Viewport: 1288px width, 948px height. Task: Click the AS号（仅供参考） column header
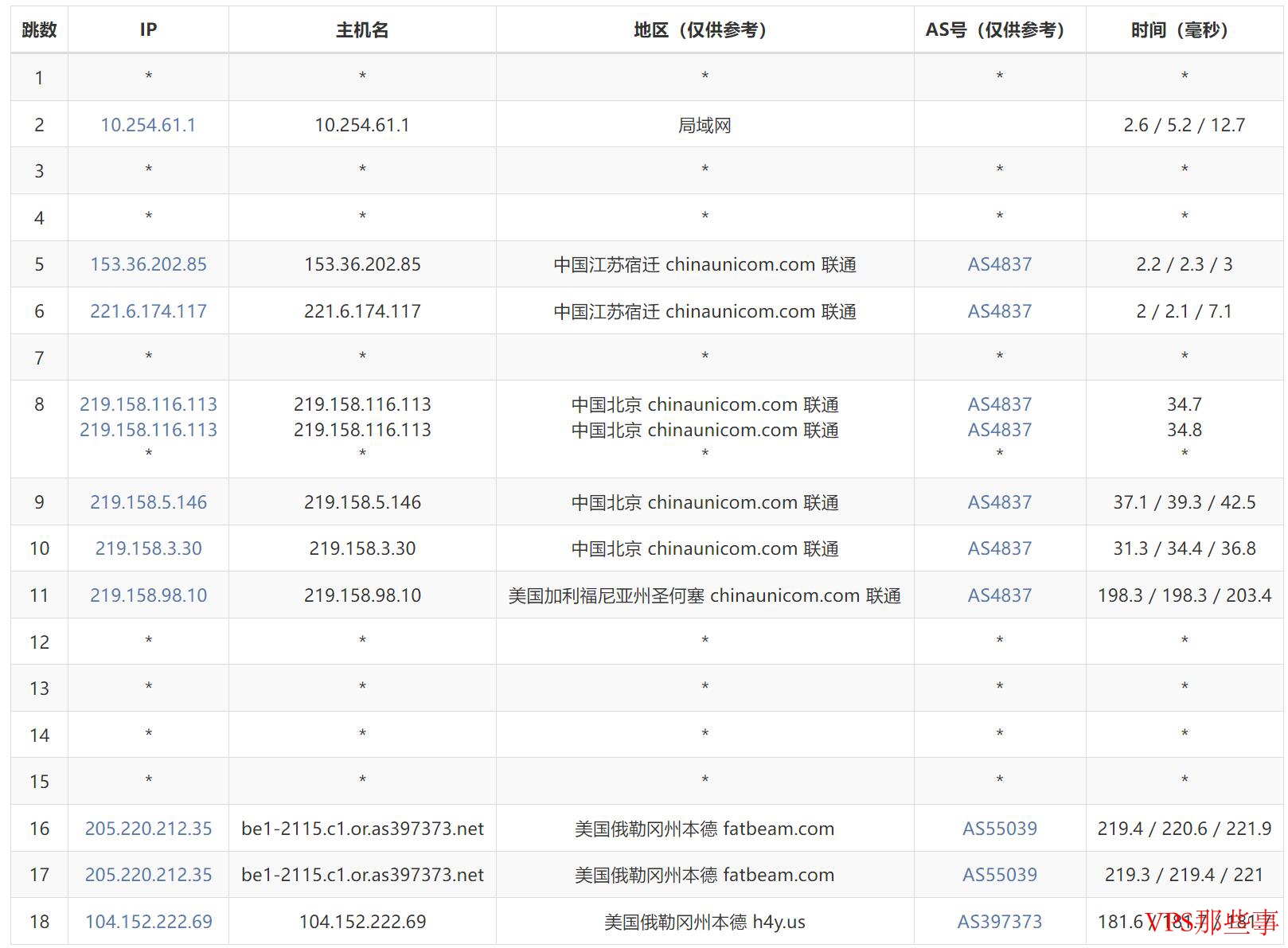999,30
